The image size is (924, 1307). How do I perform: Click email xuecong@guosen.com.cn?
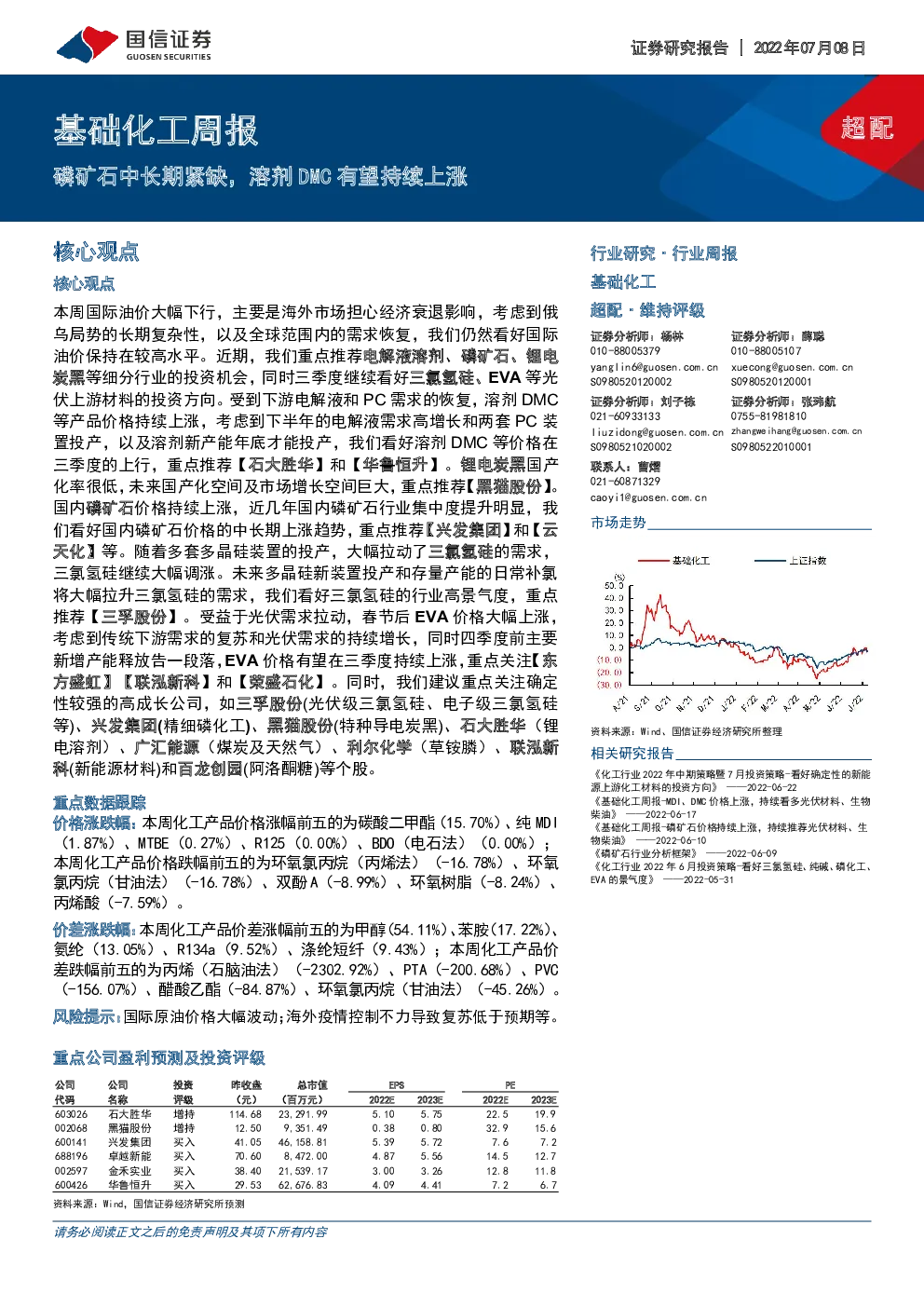(792, 367)
